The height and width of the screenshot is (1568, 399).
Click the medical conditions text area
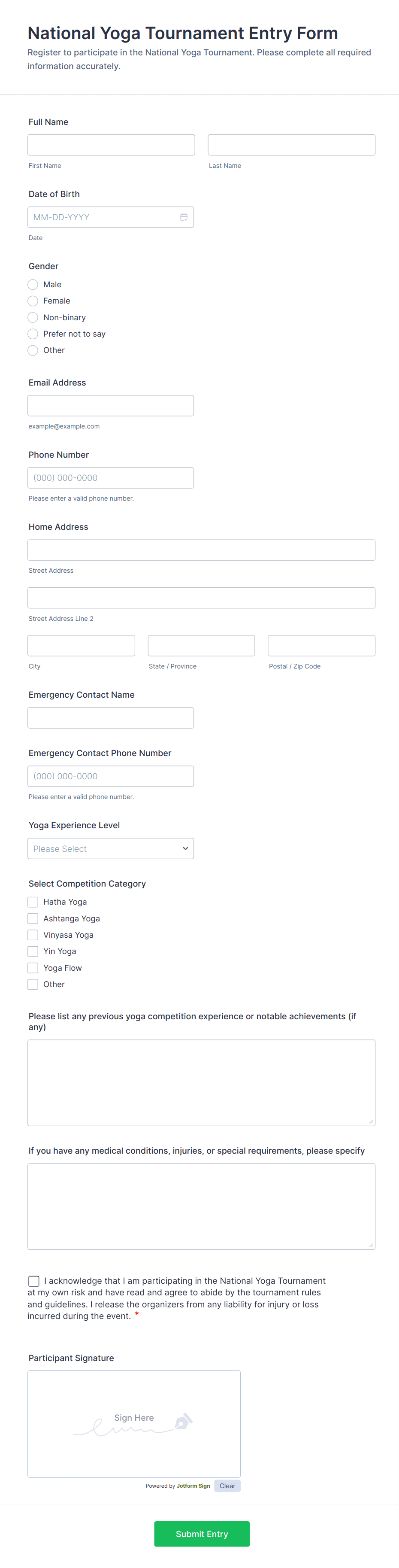point(201,1206)
